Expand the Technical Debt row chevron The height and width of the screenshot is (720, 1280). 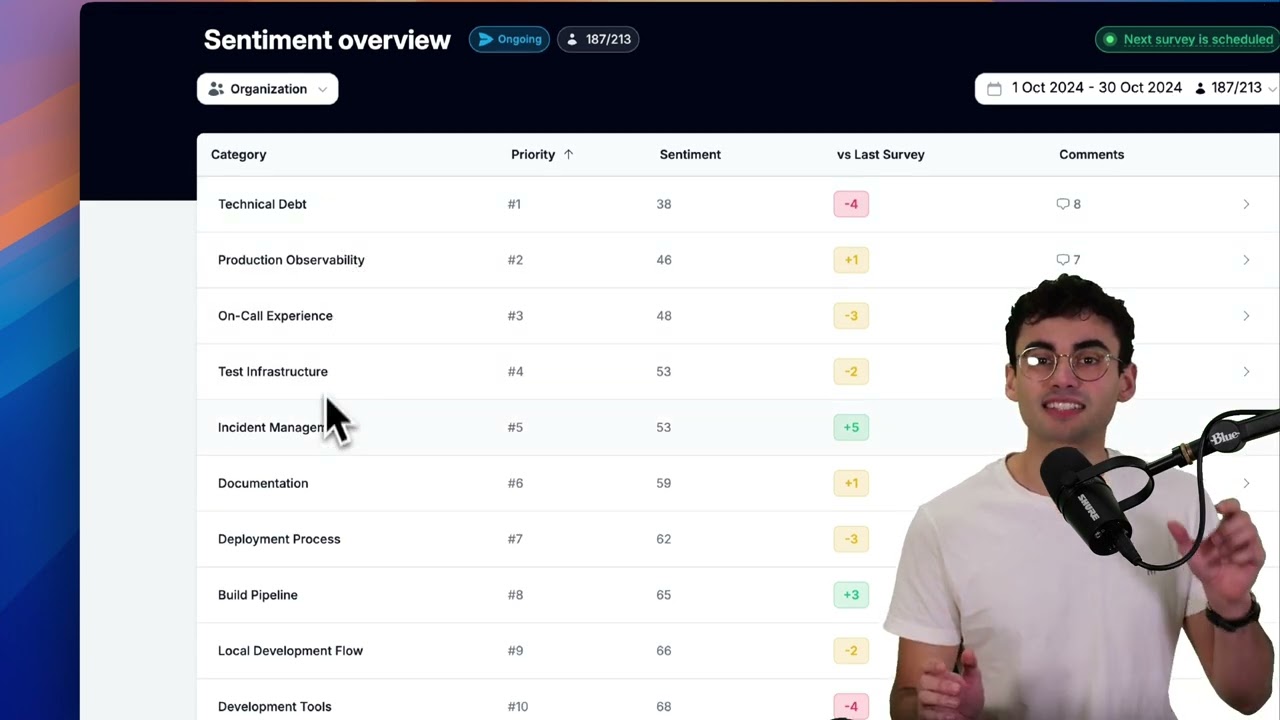1246,204
